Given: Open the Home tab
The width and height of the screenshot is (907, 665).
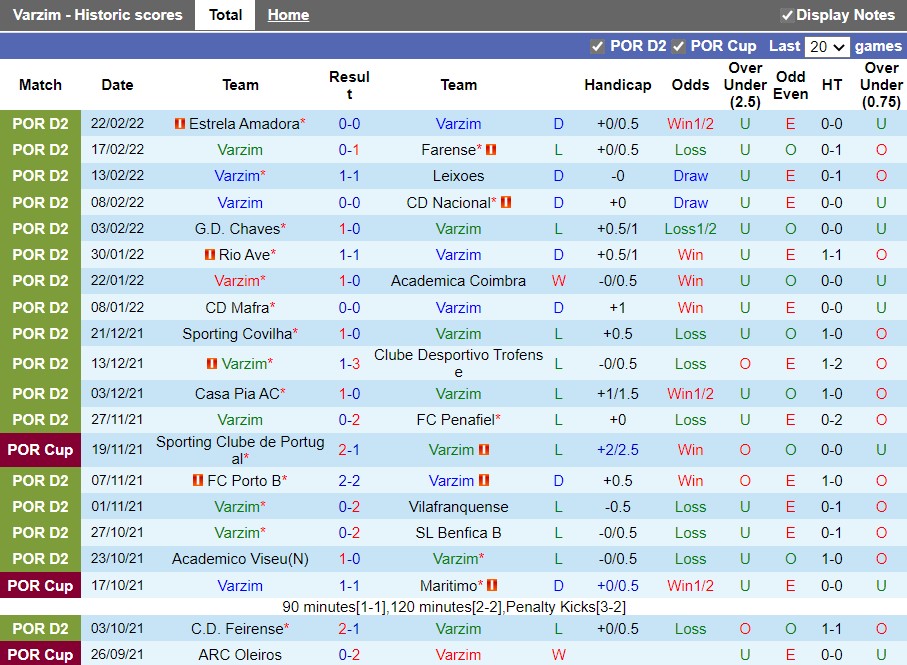Looking at the screenshot, I should tap(288, 15).
